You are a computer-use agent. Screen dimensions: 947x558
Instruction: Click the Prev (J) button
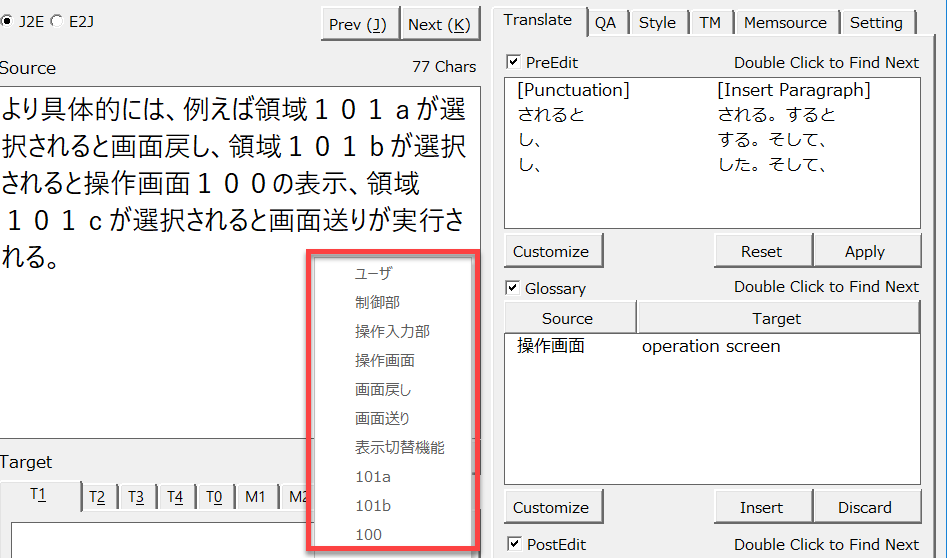pos(358,24)
